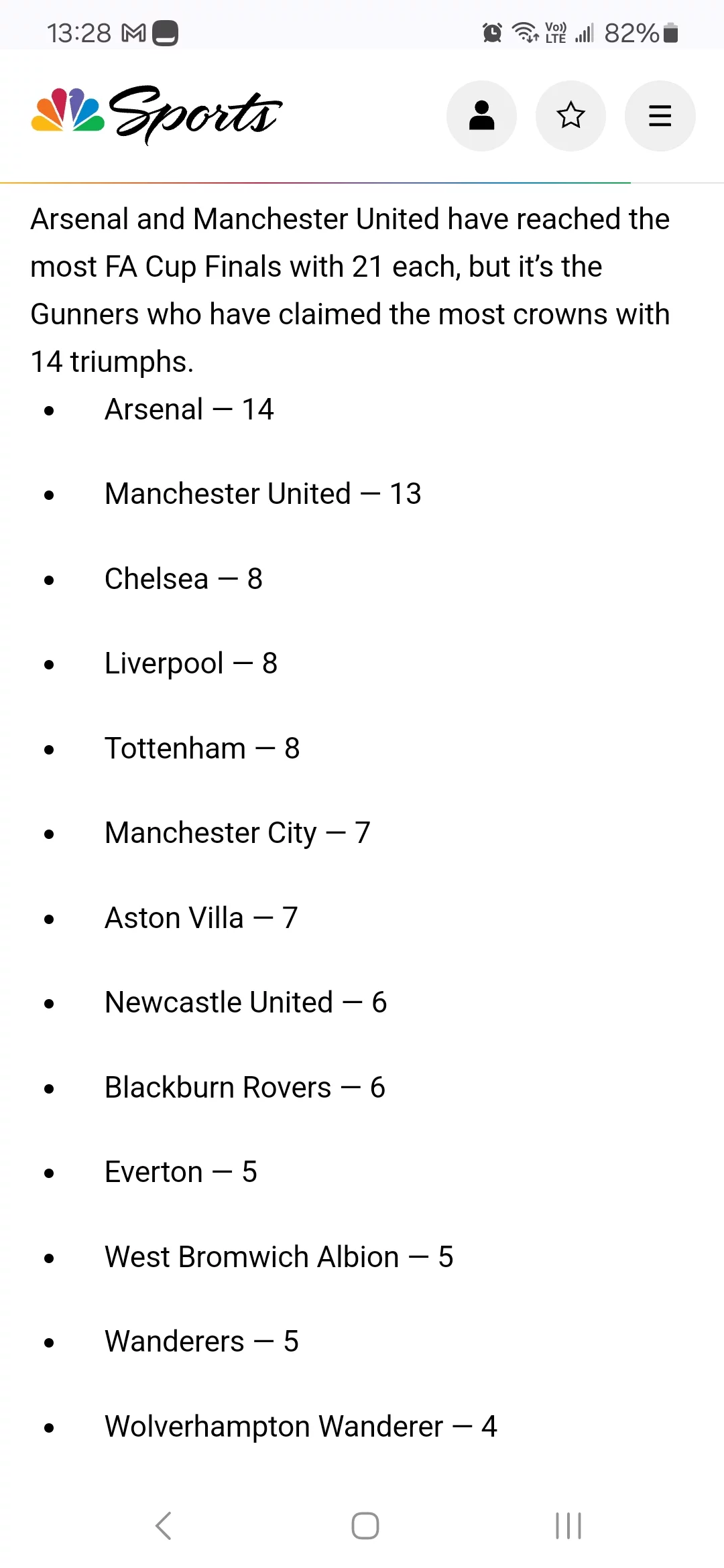Tap the NBC Sports logo
This screenshot has width=724, height=1568.
point(157,114)
